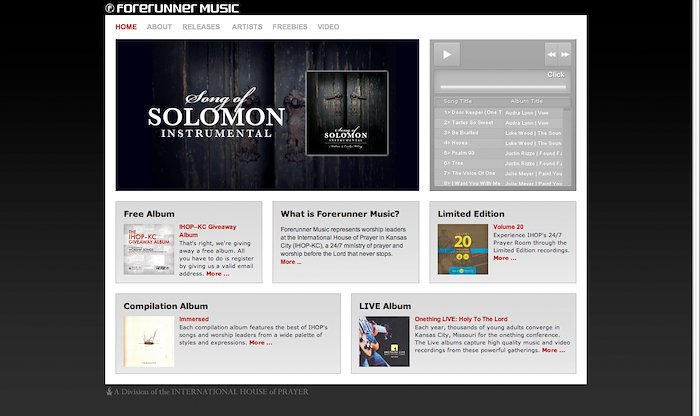Screen dimensions: 700x416
Task: Click the LIVE Album heading
Action: pos(385,306)
